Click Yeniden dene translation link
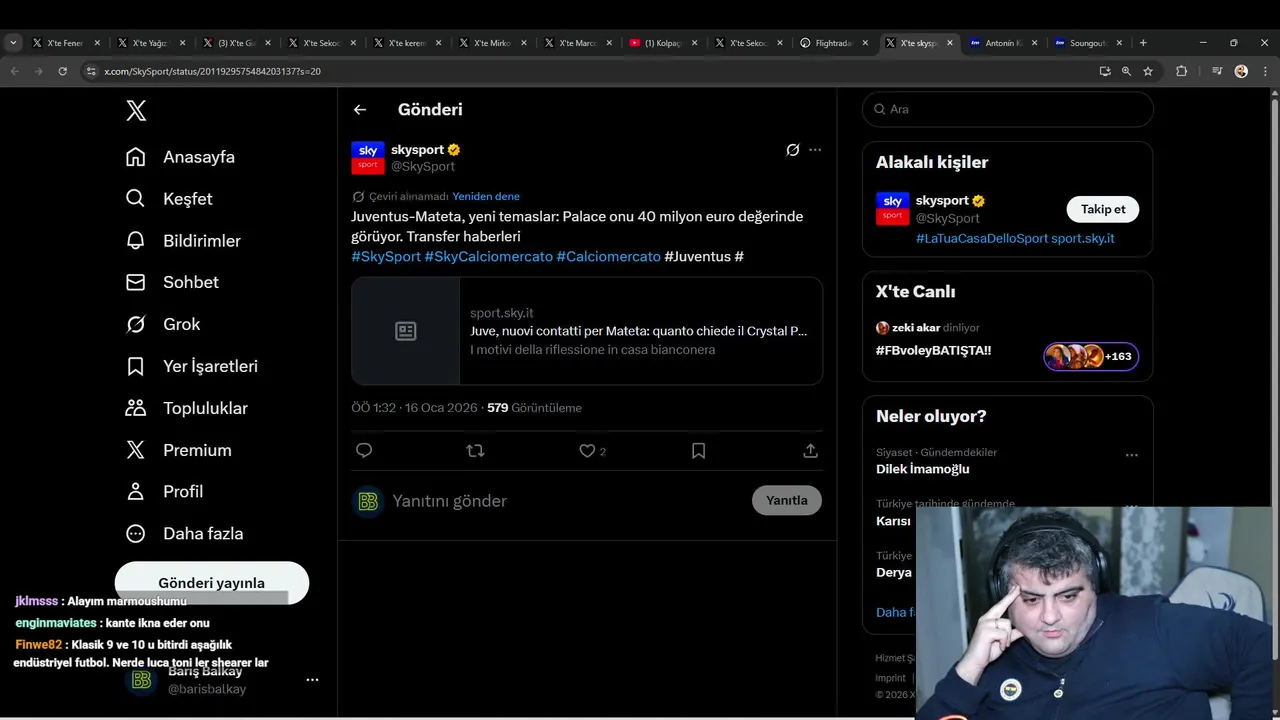Image resolution: width=1280 pixels, height=720 pixels. pyautogui.click(x=486, y=196)
